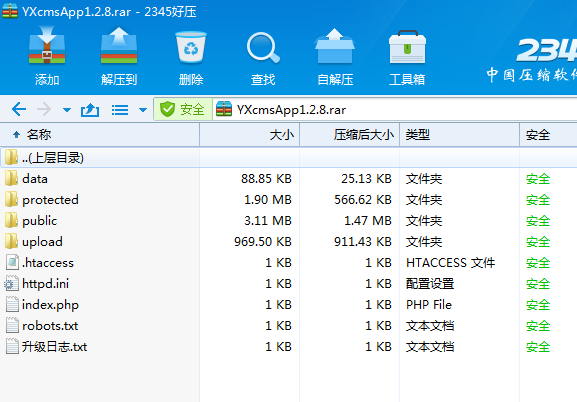Click the .htaccess file icon
The height and width of the screenshot is (402, 577).
(12, 262)
